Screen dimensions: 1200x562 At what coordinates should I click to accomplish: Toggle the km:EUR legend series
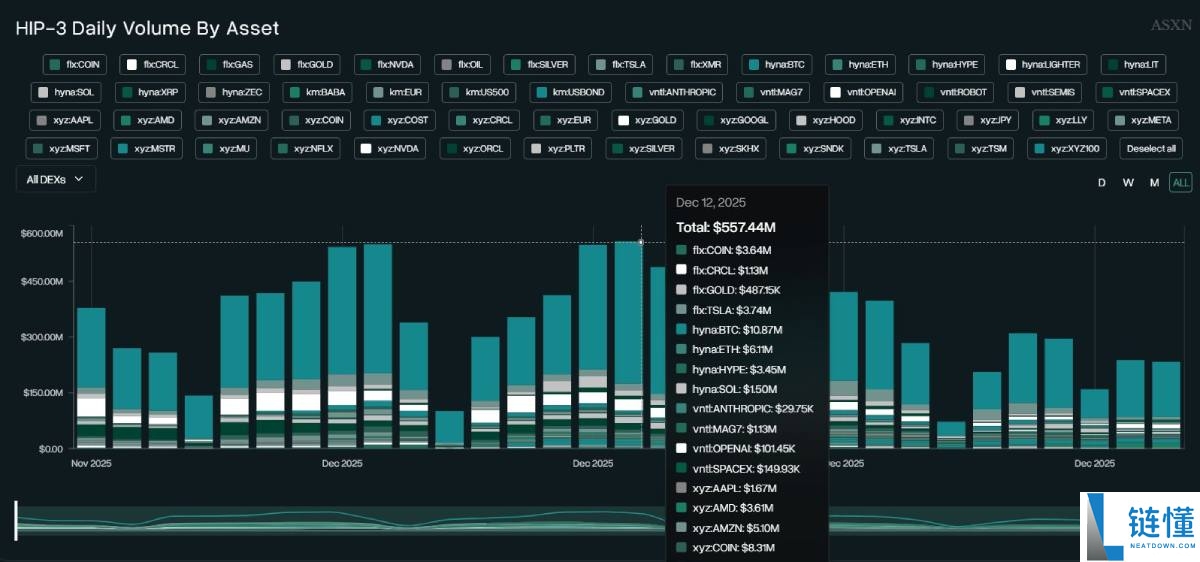click(x=397, y=93)
